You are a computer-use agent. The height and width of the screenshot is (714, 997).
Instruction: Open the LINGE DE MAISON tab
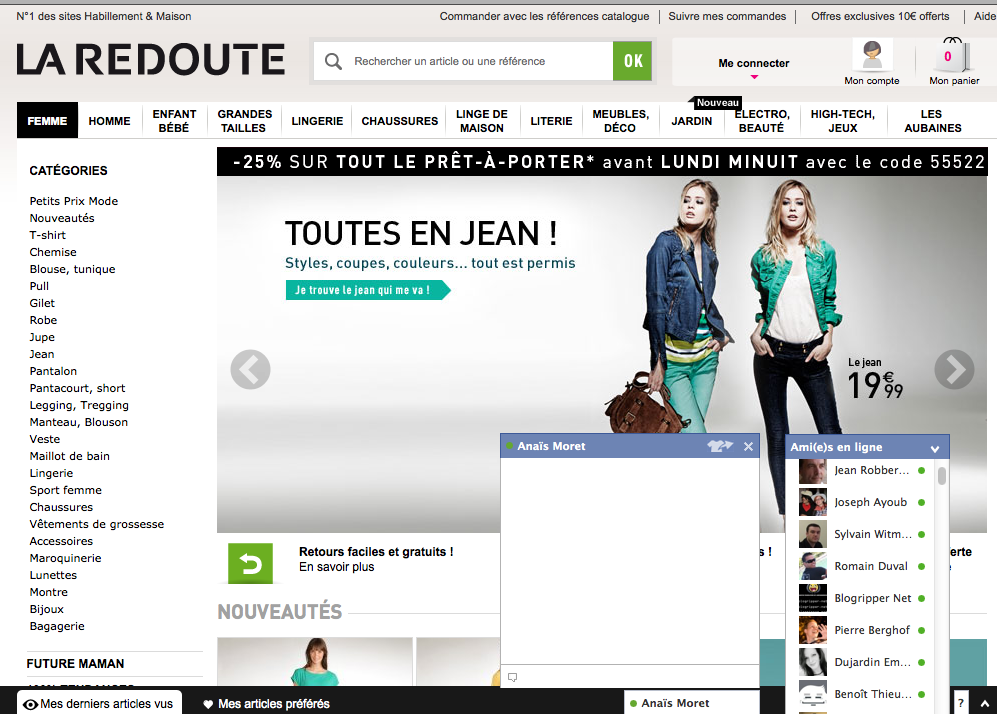(481, 121)
